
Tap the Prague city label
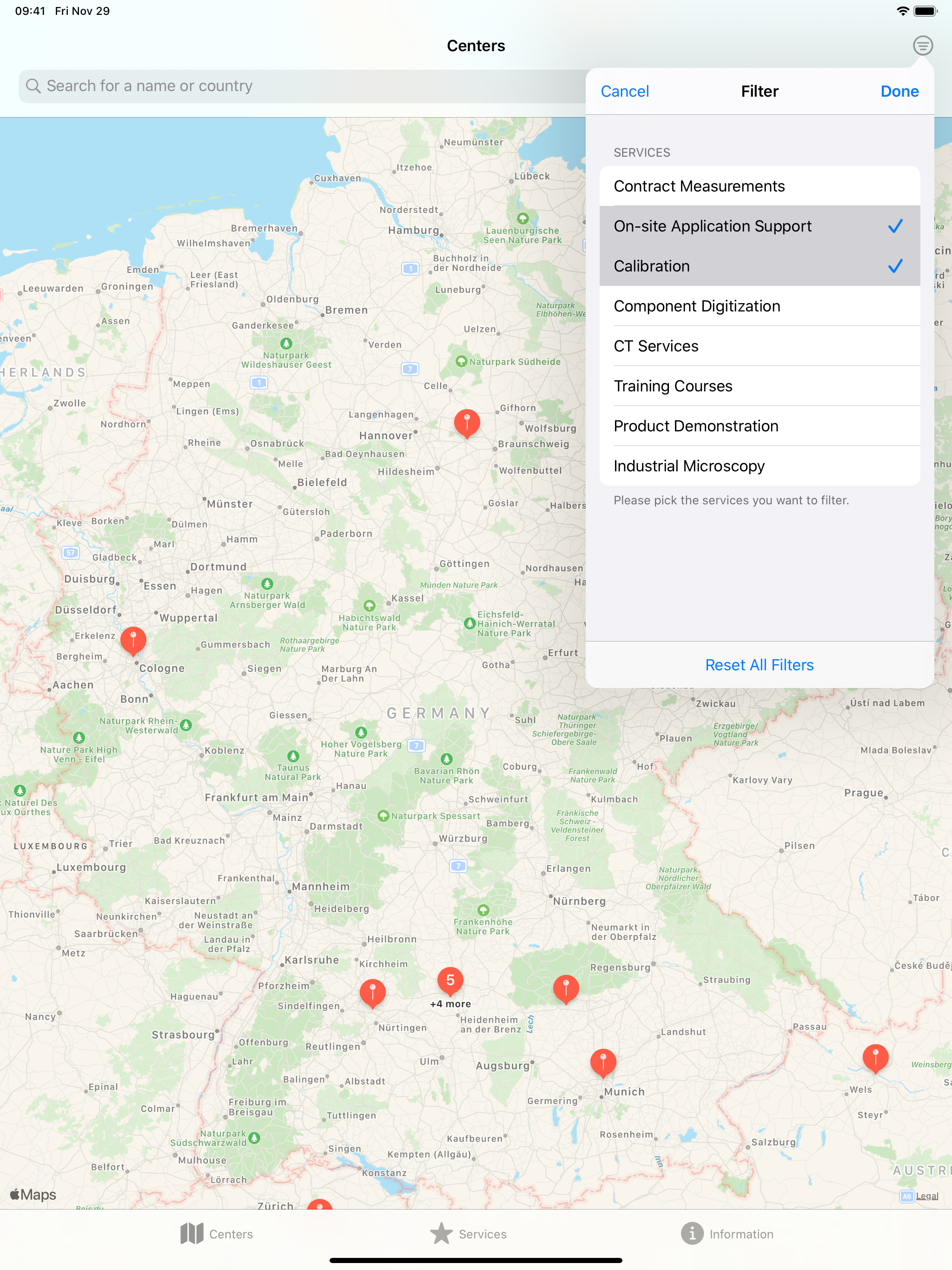864,793
